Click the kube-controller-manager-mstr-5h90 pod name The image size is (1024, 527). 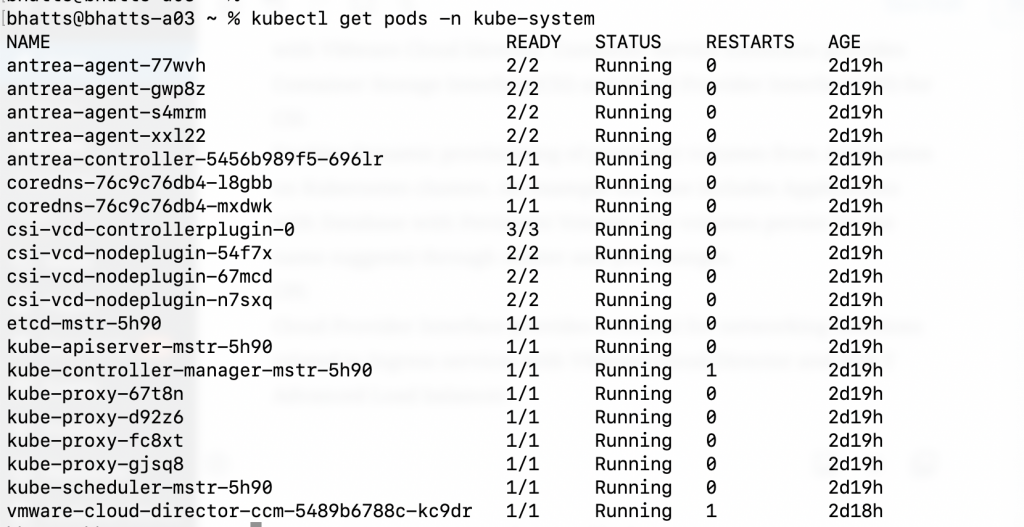[x=189, y=370]
